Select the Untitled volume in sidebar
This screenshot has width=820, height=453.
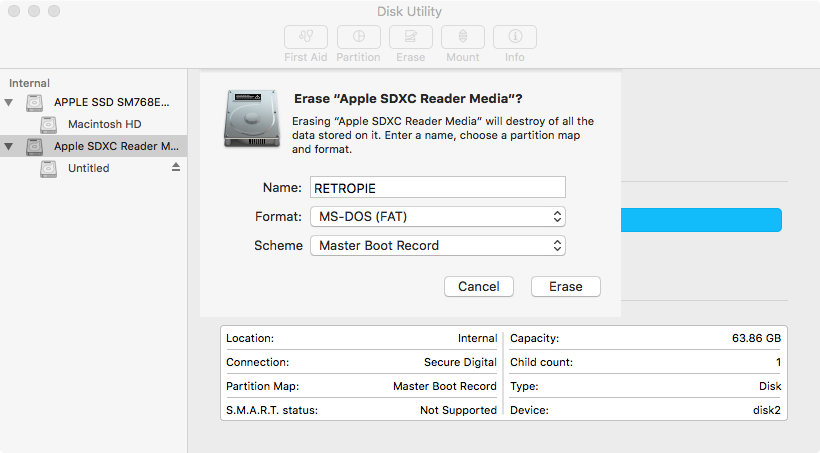click(x=88, y=168)
